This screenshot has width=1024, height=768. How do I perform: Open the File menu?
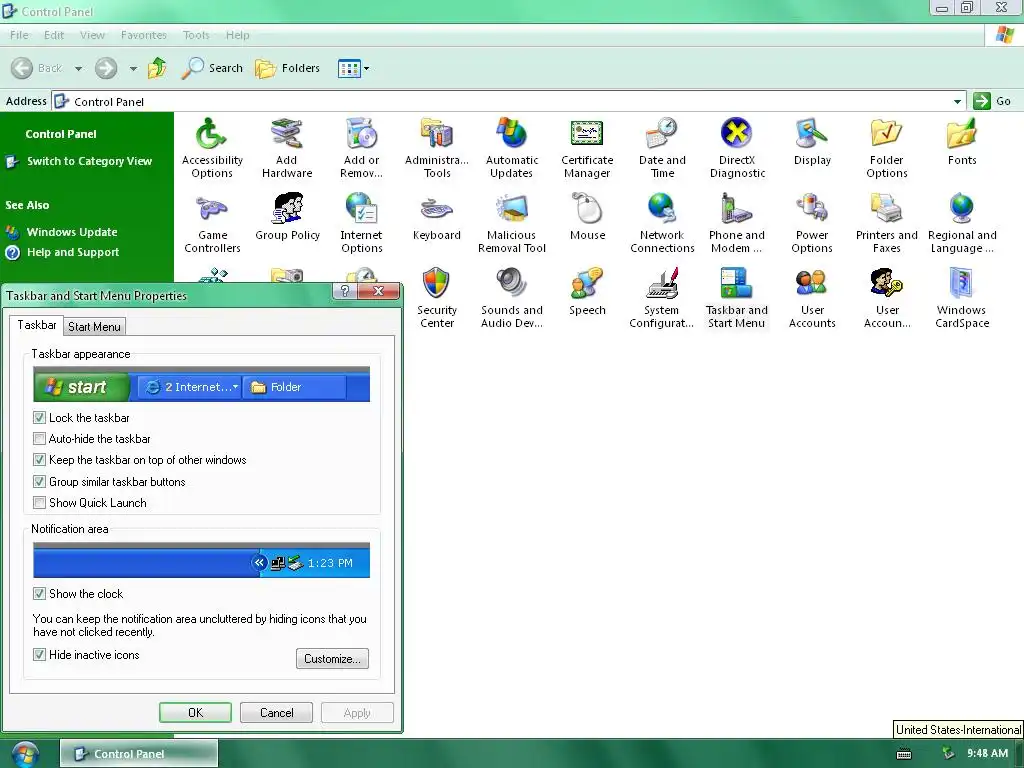(19, 35)
